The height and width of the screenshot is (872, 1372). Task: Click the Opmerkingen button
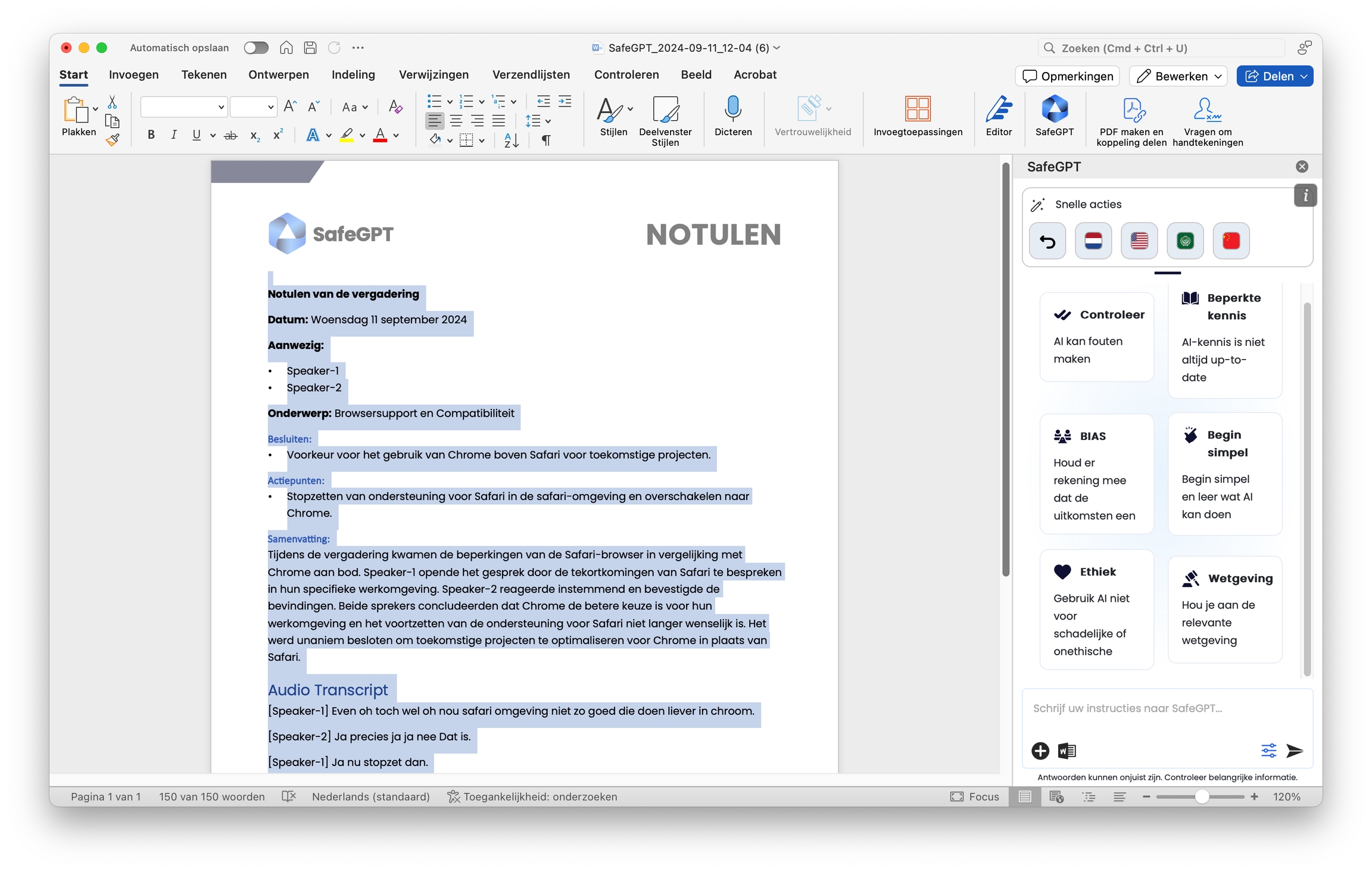[x=1067, y=76]
